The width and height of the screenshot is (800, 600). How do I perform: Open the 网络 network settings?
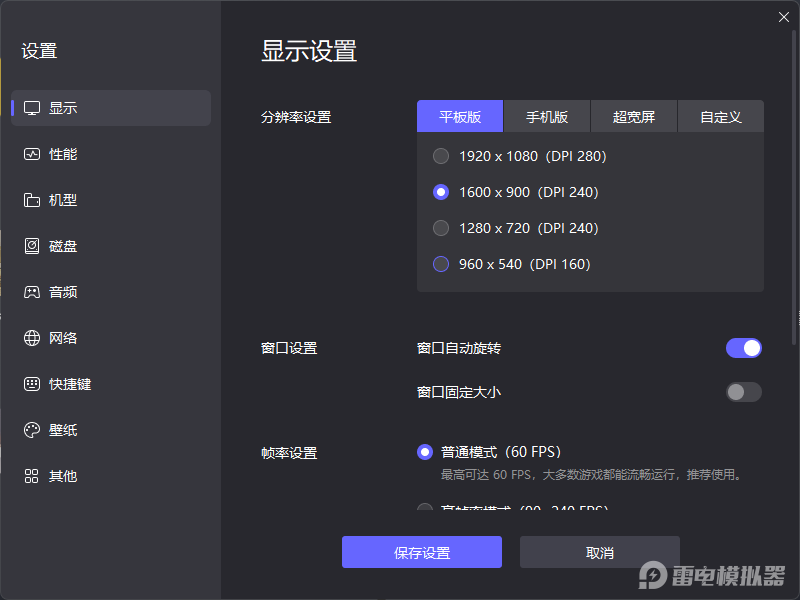(63, 338)
